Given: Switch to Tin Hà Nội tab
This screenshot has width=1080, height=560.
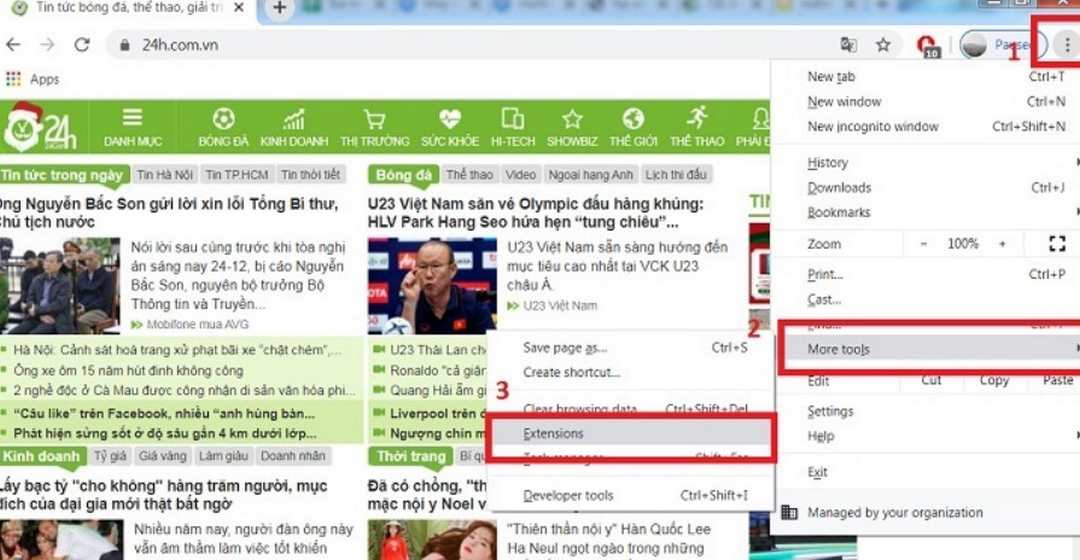Looking at the screenshot, I should tap(165, 175).
